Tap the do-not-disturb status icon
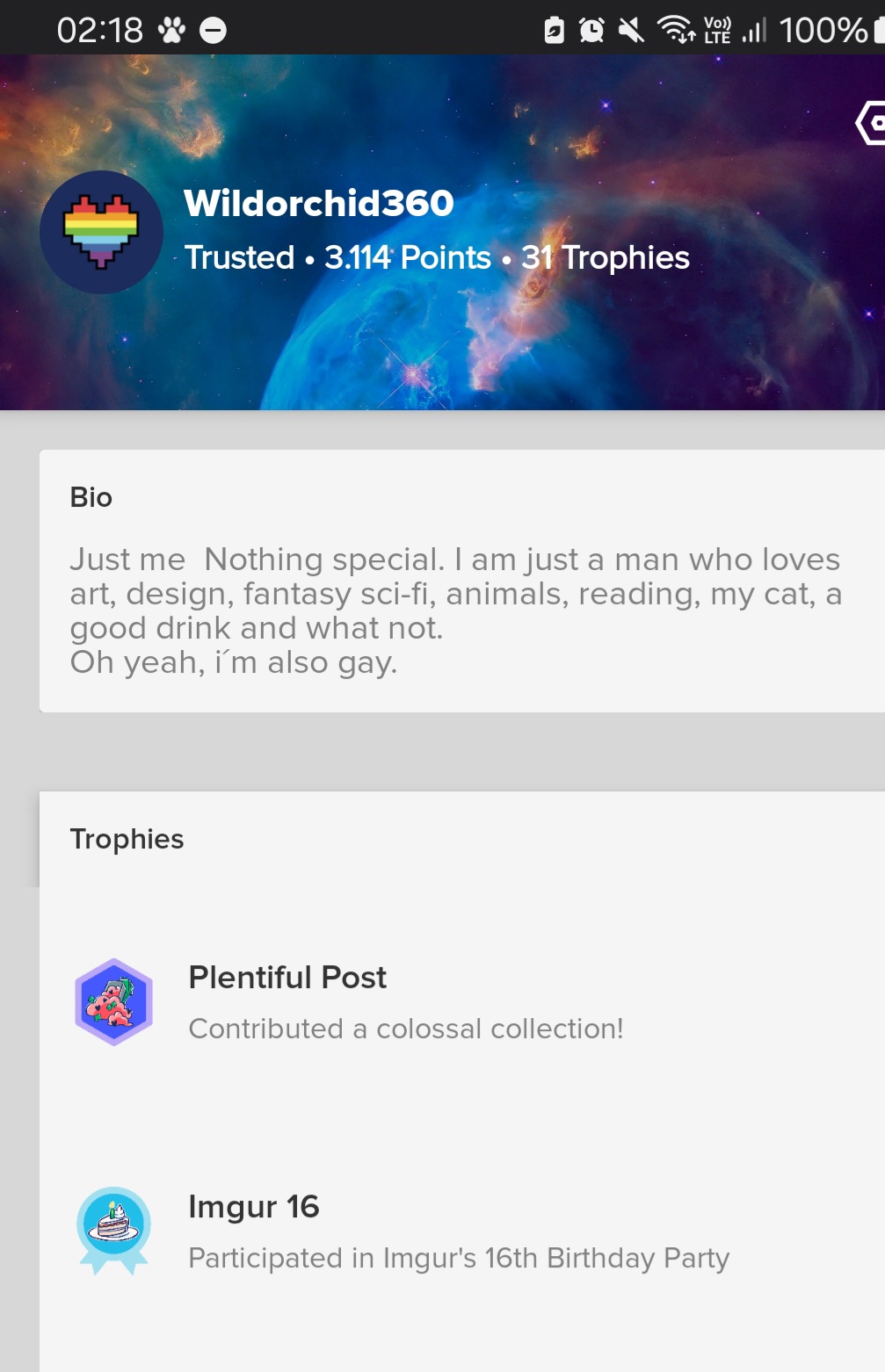Image resolution: width=885 pixels, height=1372 pixels. pyautogui.click(x=213, y=31)
